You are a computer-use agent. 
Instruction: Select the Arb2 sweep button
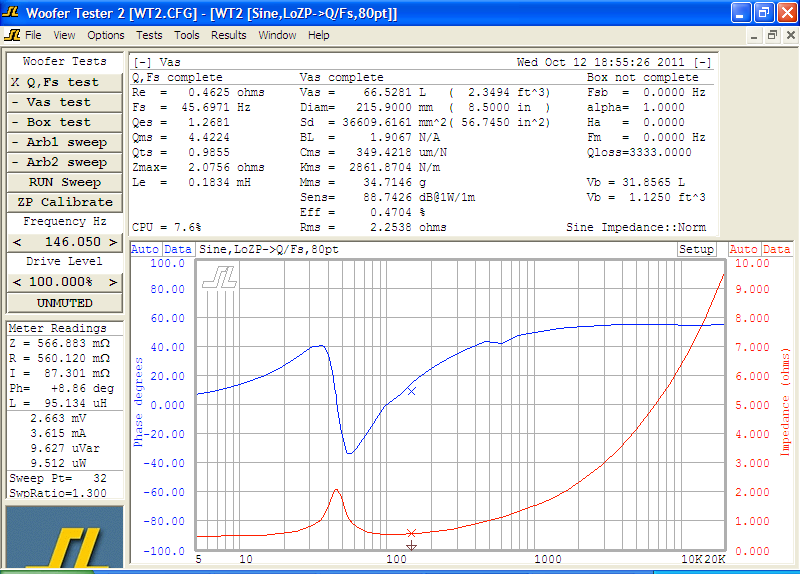coord(64,162)
